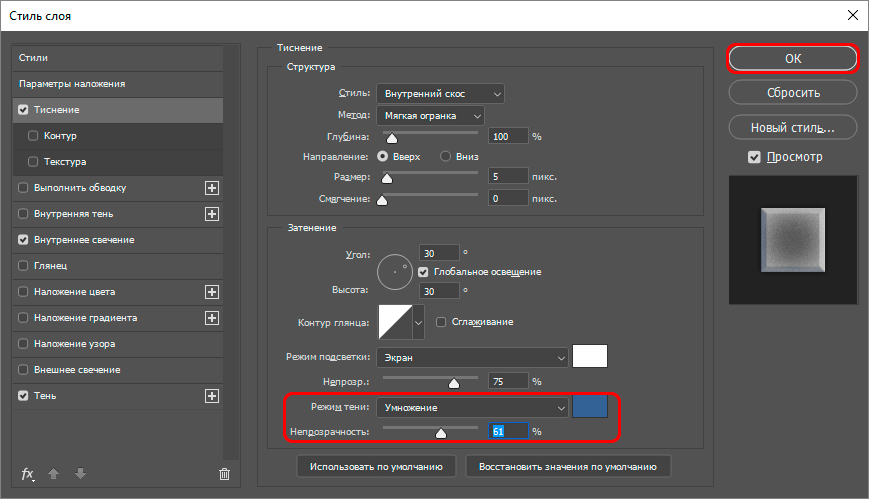Toggle Глобальное освещение checkbox
Screen dimensions: 869x499
[x=423, y=272]
